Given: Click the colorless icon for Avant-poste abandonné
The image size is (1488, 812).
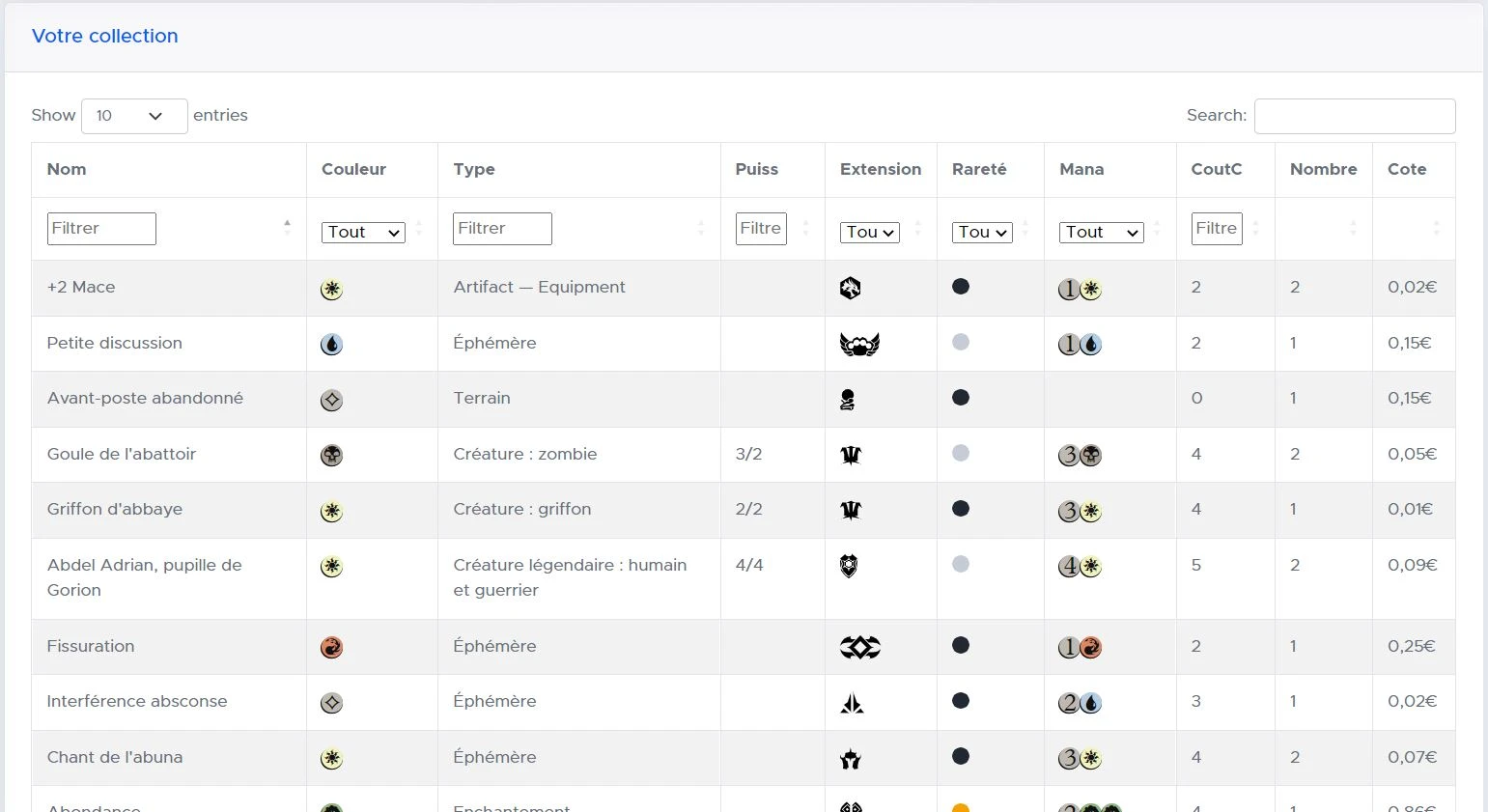Looking at the screenshot, I should pyautogui.click(x=331, y=400).
